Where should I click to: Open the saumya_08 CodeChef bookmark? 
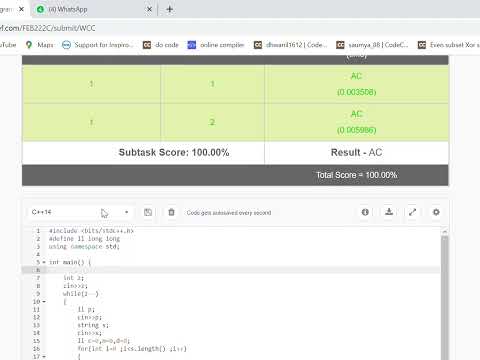pos(372,45)
